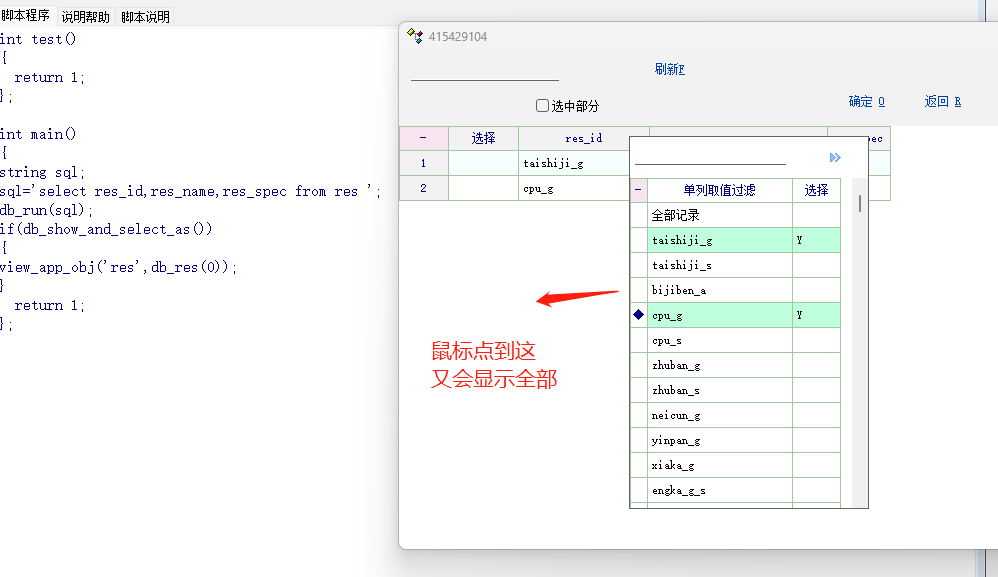998x577 pixels.
Task: Collapse the filter list using minus header cell
Action: [638, 190]
